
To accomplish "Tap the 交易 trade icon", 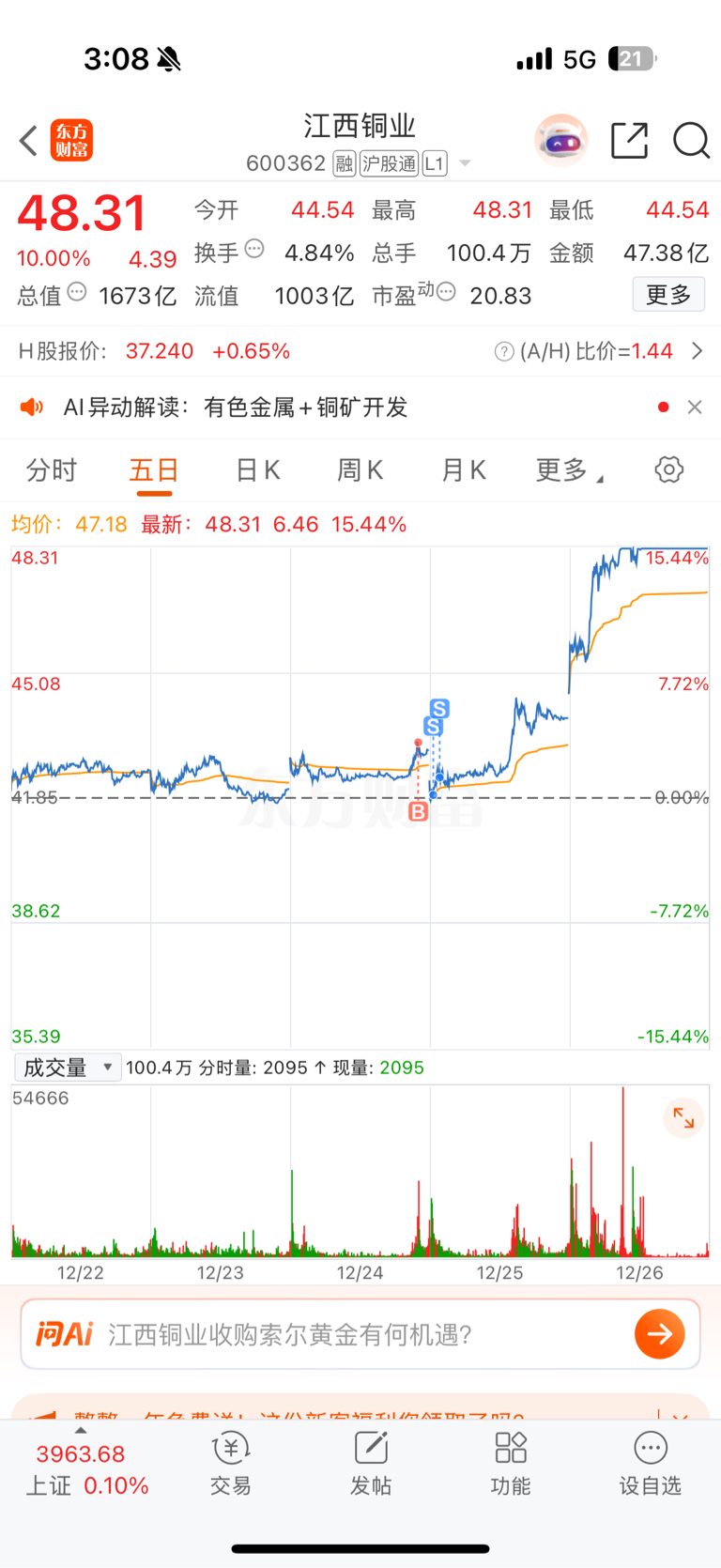I will (231, 1465).
